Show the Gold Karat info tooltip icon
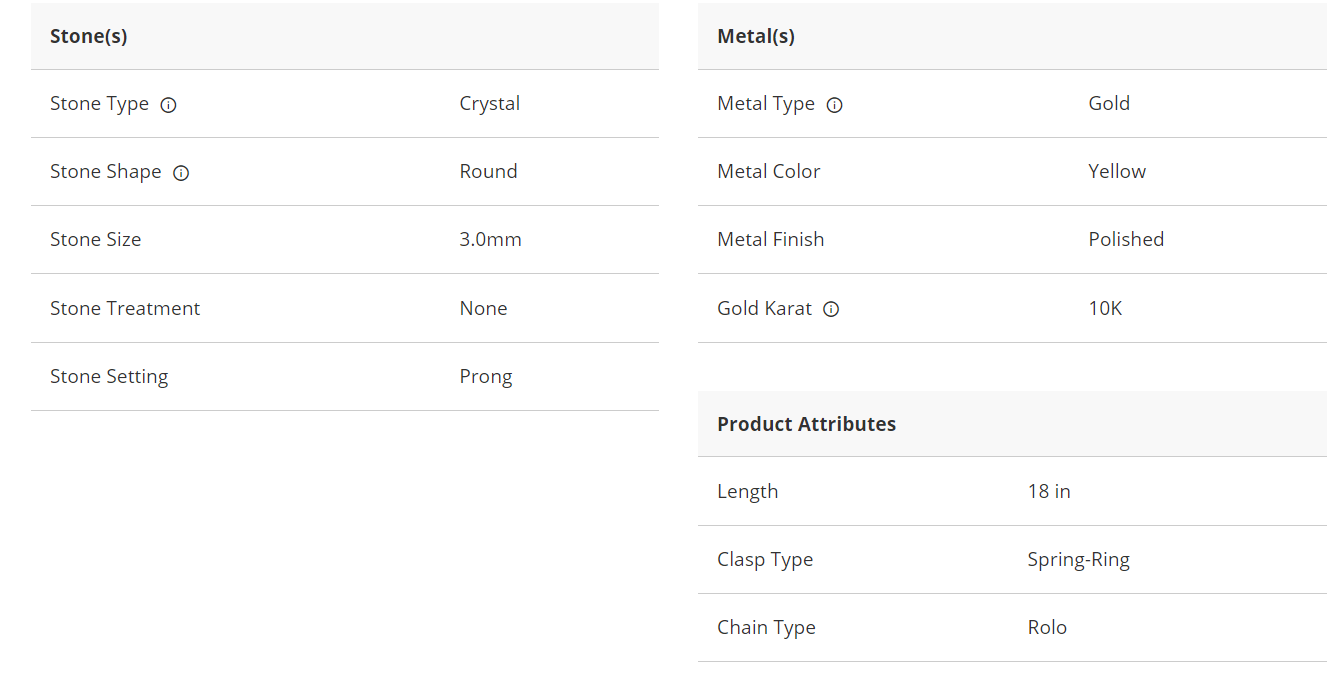The height and width of the screenshot is (685, 1335). click(x=831, y=309)
